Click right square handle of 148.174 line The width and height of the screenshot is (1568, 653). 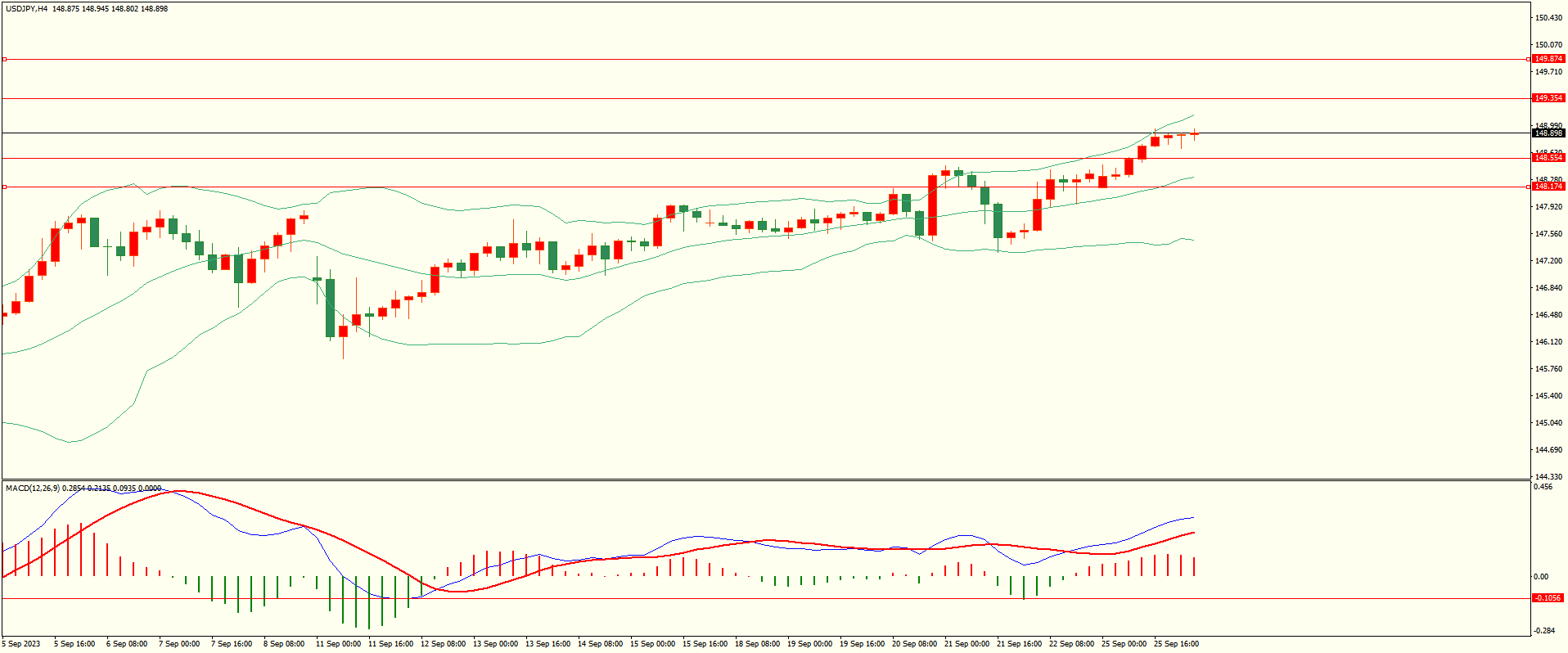point(1529,187)
